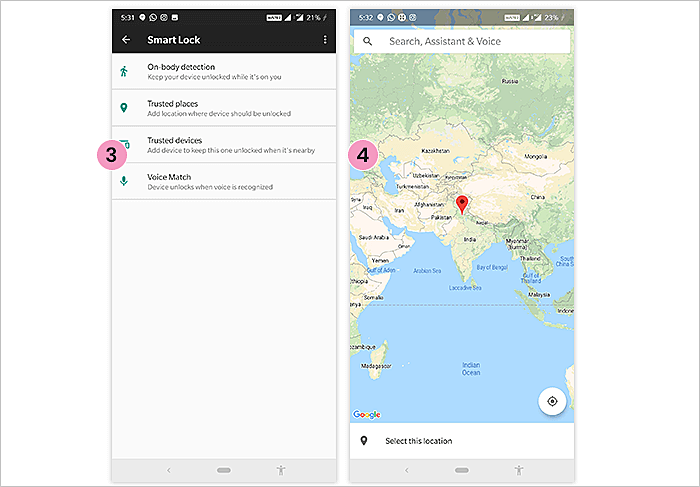700x487 pixels.
Task: Tap the 5:32 clock on map screen
Action: (x=365, y=17)
